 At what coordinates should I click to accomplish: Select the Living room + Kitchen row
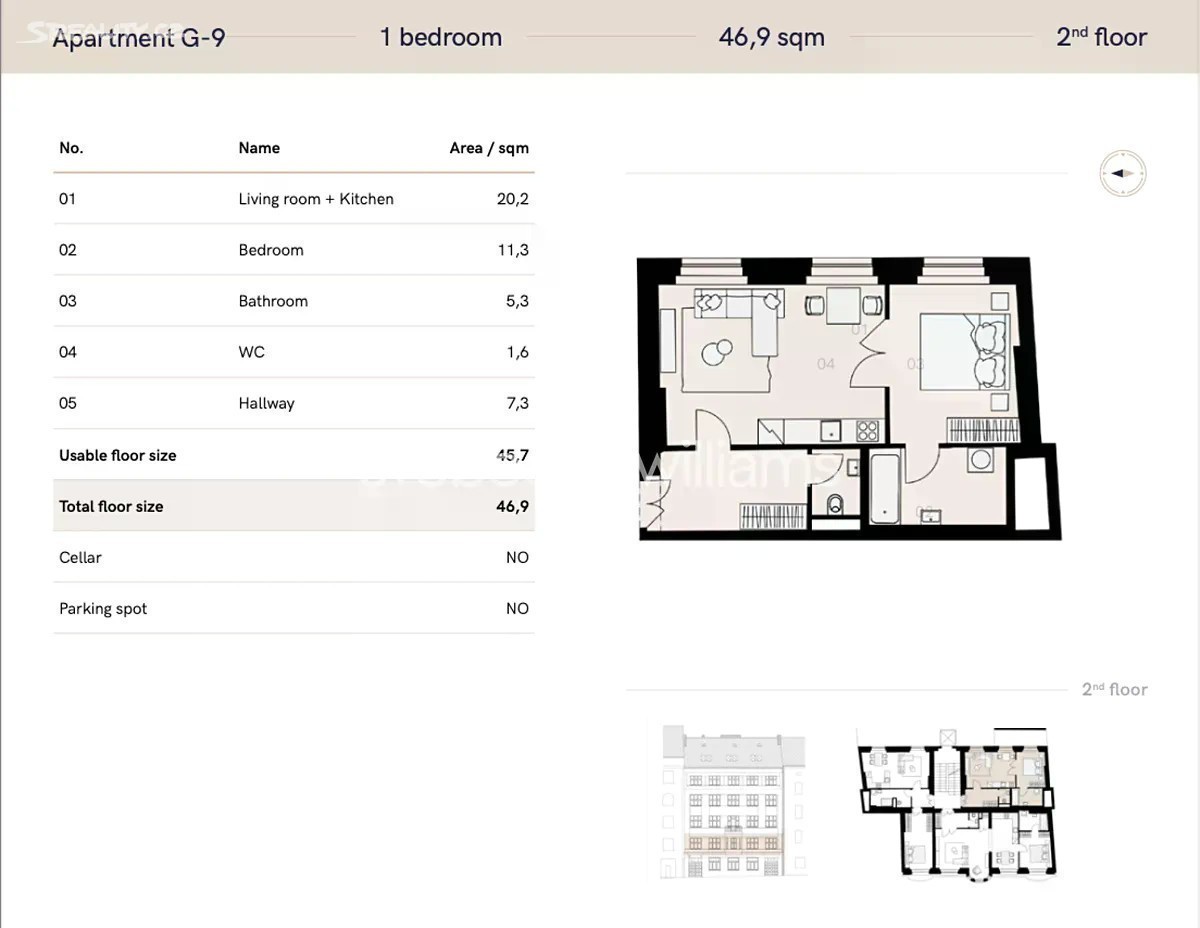pyautogui.click(x=293, y=199)
